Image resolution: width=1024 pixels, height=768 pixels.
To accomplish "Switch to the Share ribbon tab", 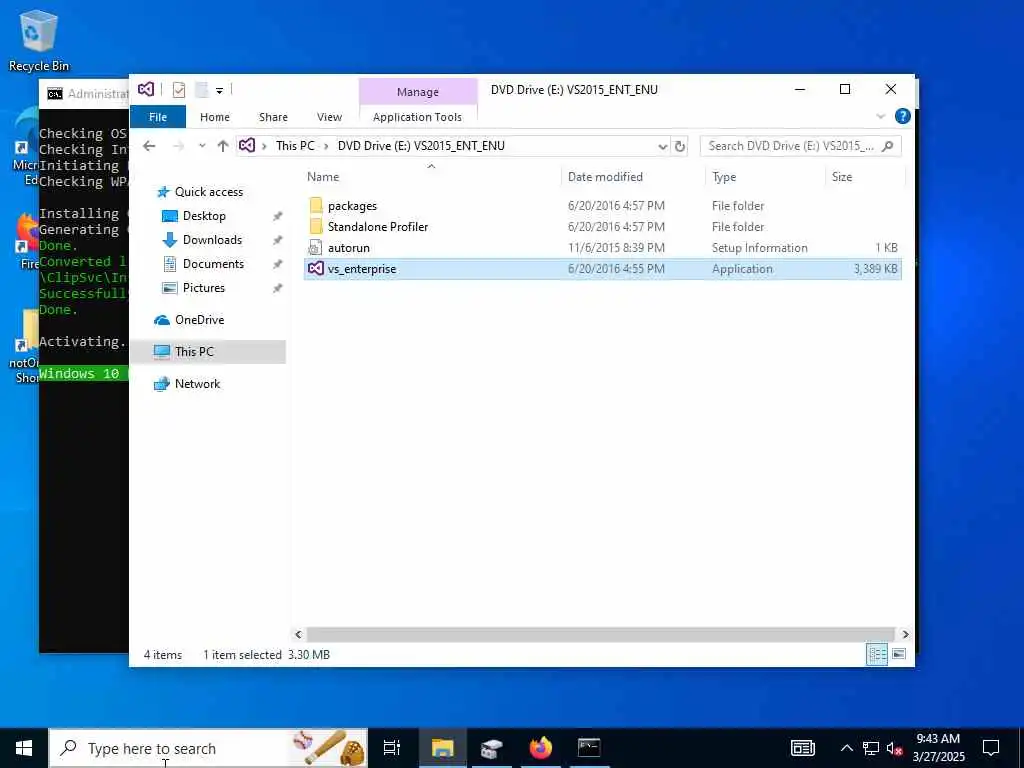I will click(x=273, y=117).
